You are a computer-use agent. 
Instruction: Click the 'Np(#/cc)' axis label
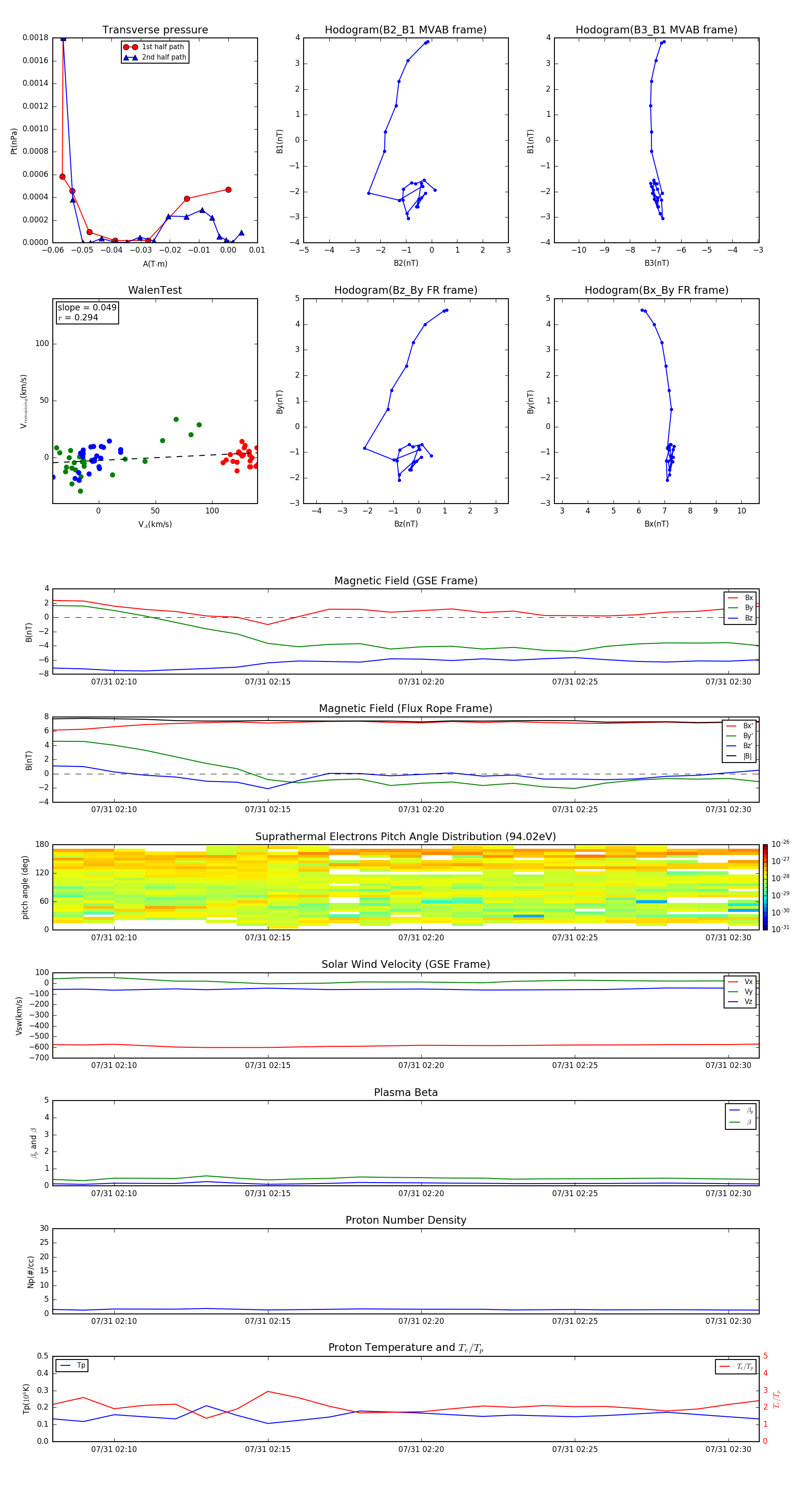coord(31,1272)
